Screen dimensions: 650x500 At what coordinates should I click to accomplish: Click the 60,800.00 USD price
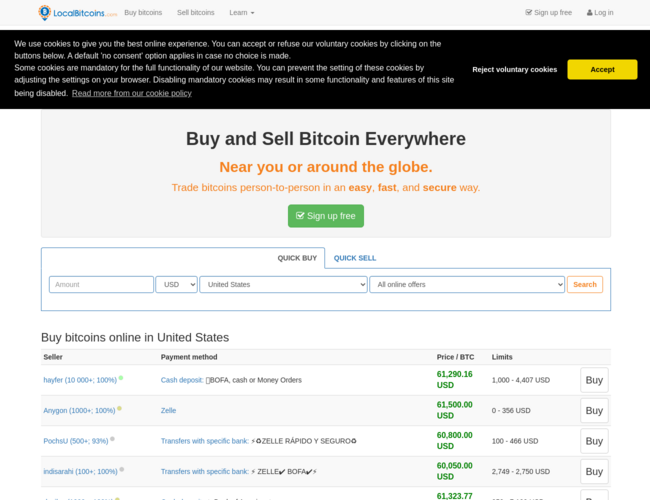point(454,441)
